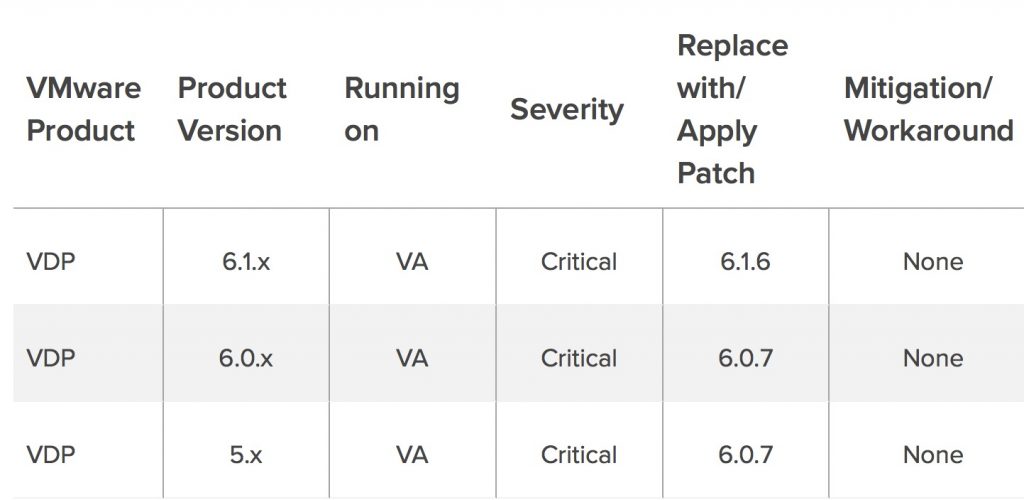Select Critical severity in the 5.x row

coord(579,455)
